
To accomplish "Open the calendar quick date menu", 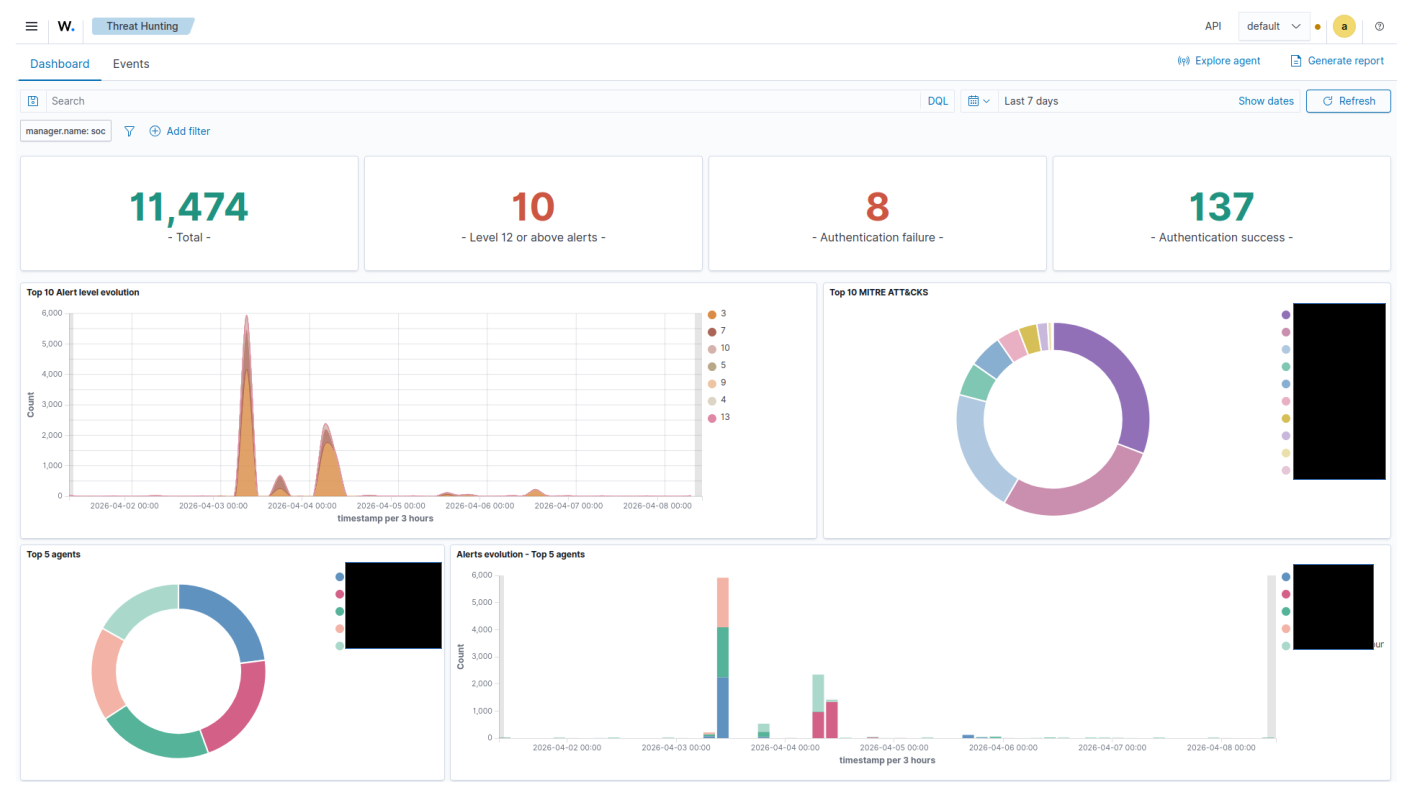I will (x=978, y=101).
